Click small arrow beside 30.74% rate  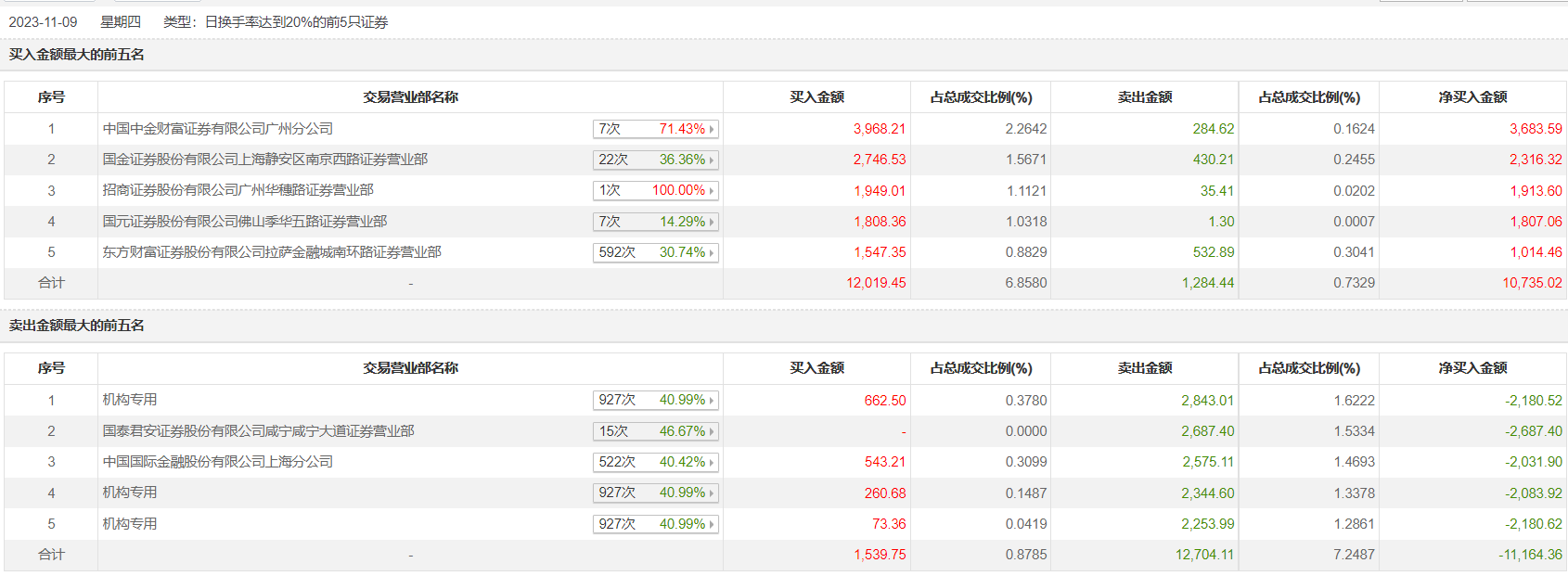click(x=712, y=253)
